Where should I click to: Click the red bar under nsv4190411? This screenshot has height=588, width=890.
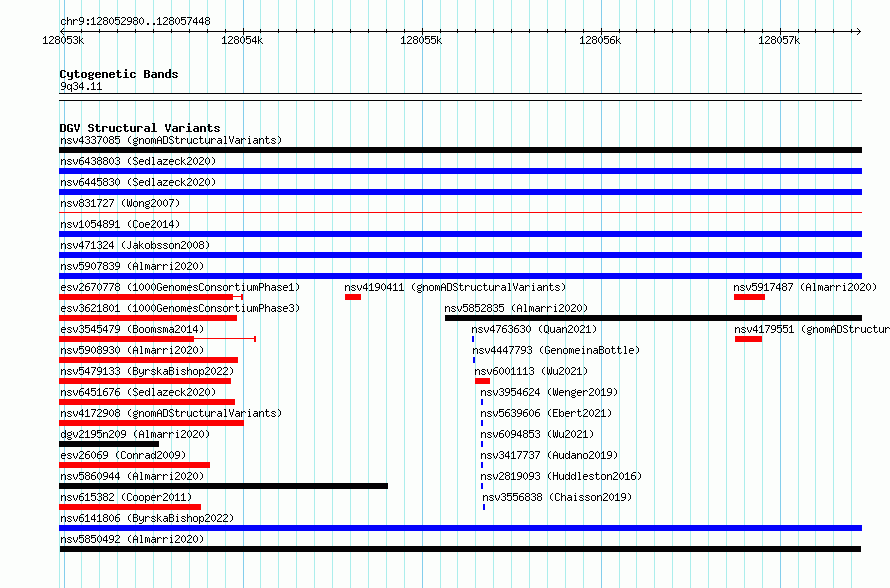click(x=353, y=297)
